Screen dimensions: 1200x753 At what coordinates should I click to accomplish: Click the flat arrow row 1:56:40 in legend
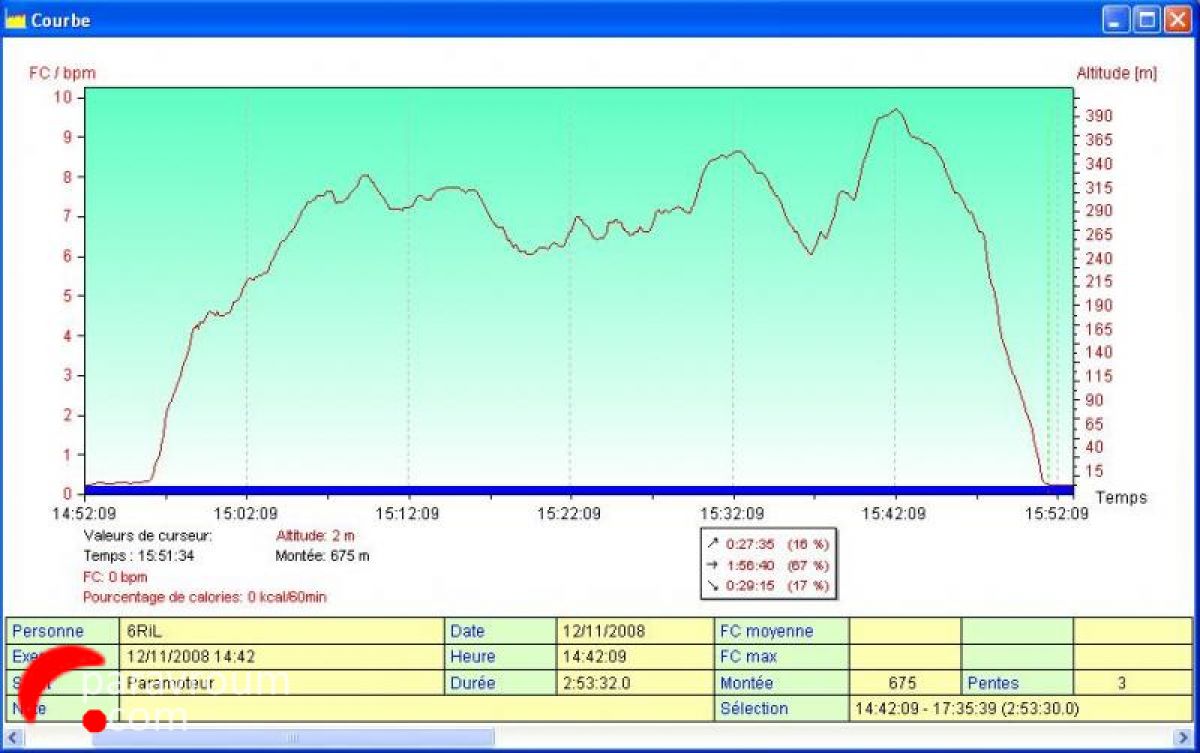[x=767, y=565]
